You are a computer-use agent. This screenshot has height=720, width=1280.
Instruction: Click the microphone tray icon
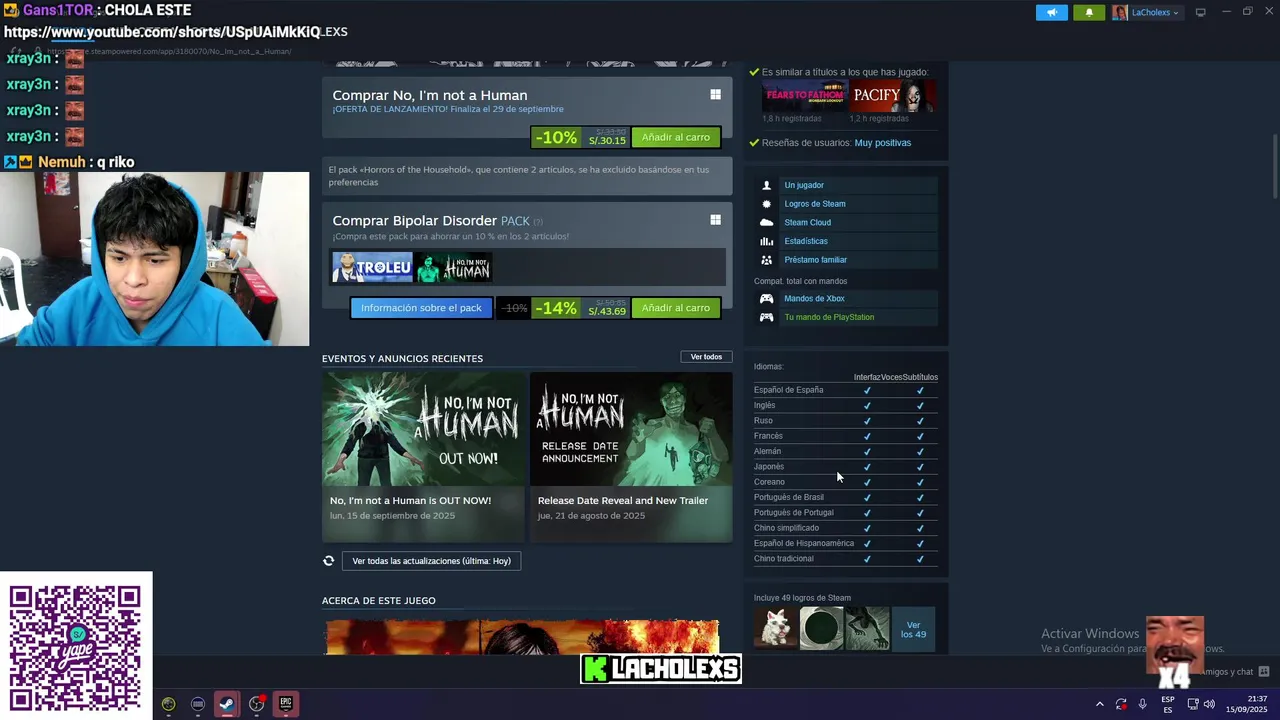coord(1142,704)
